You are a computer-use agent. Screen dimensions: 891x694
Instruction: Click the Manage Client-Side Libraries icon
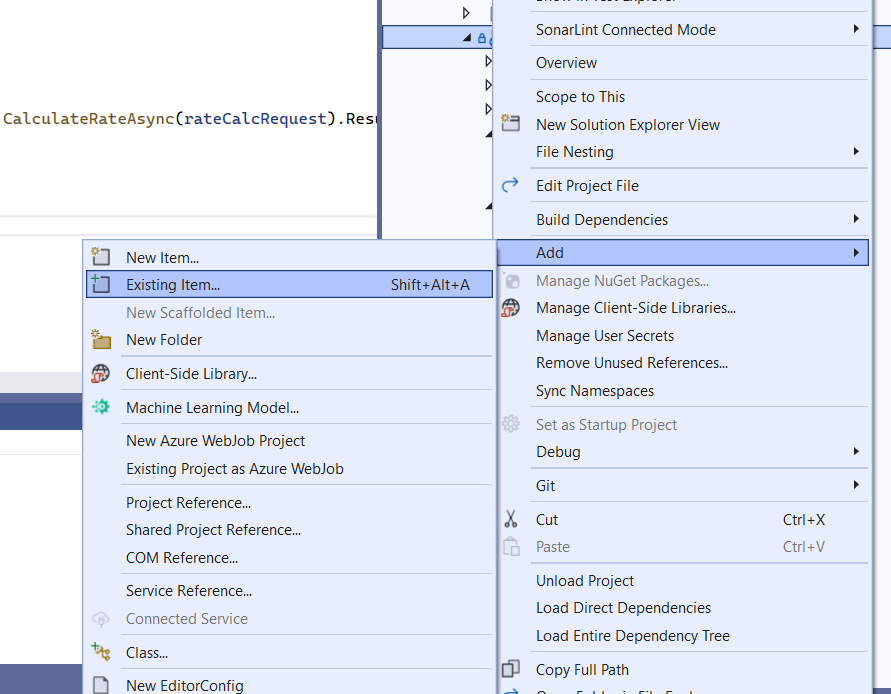[x=510, y=307]
